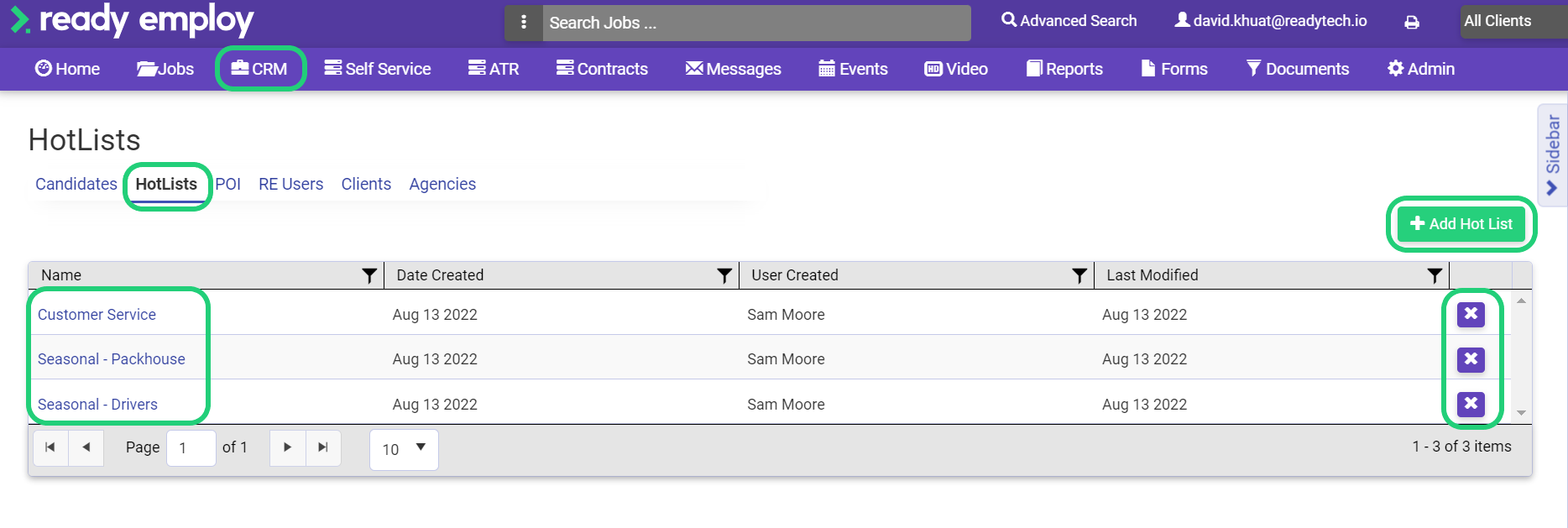The image size is (1568, 528).
Task: Open Advanced Search
Action: 1069,21
